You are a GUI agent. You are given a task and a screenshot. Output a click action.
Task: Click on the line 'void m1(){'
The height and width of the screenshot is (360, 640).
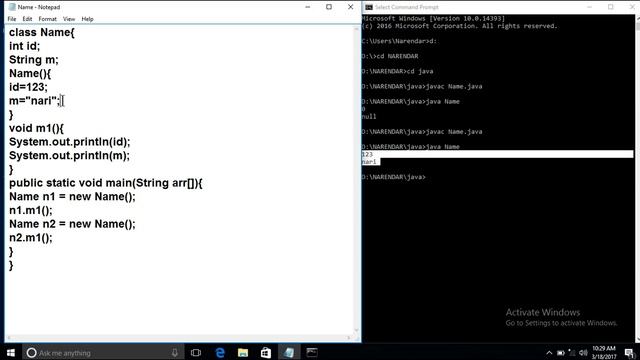36,128
